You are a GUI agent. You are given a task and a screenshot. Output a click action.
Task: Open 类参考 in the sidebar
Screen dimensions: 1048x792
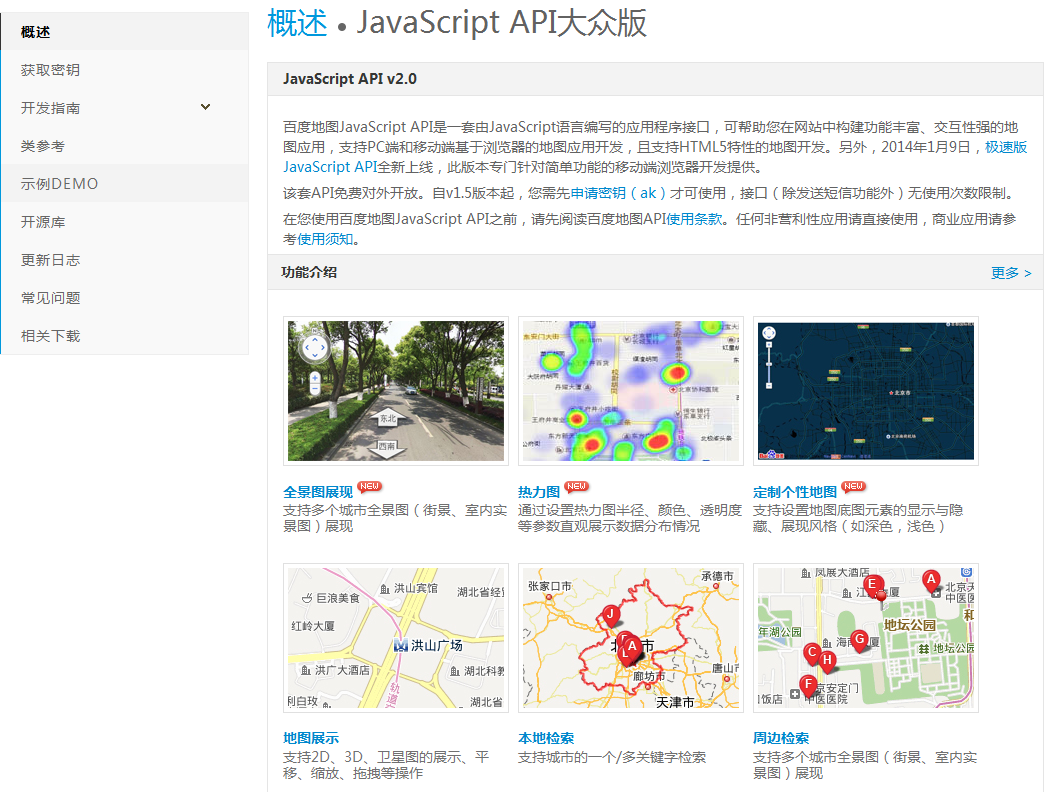pyautogui.click(x=125, y=146)
